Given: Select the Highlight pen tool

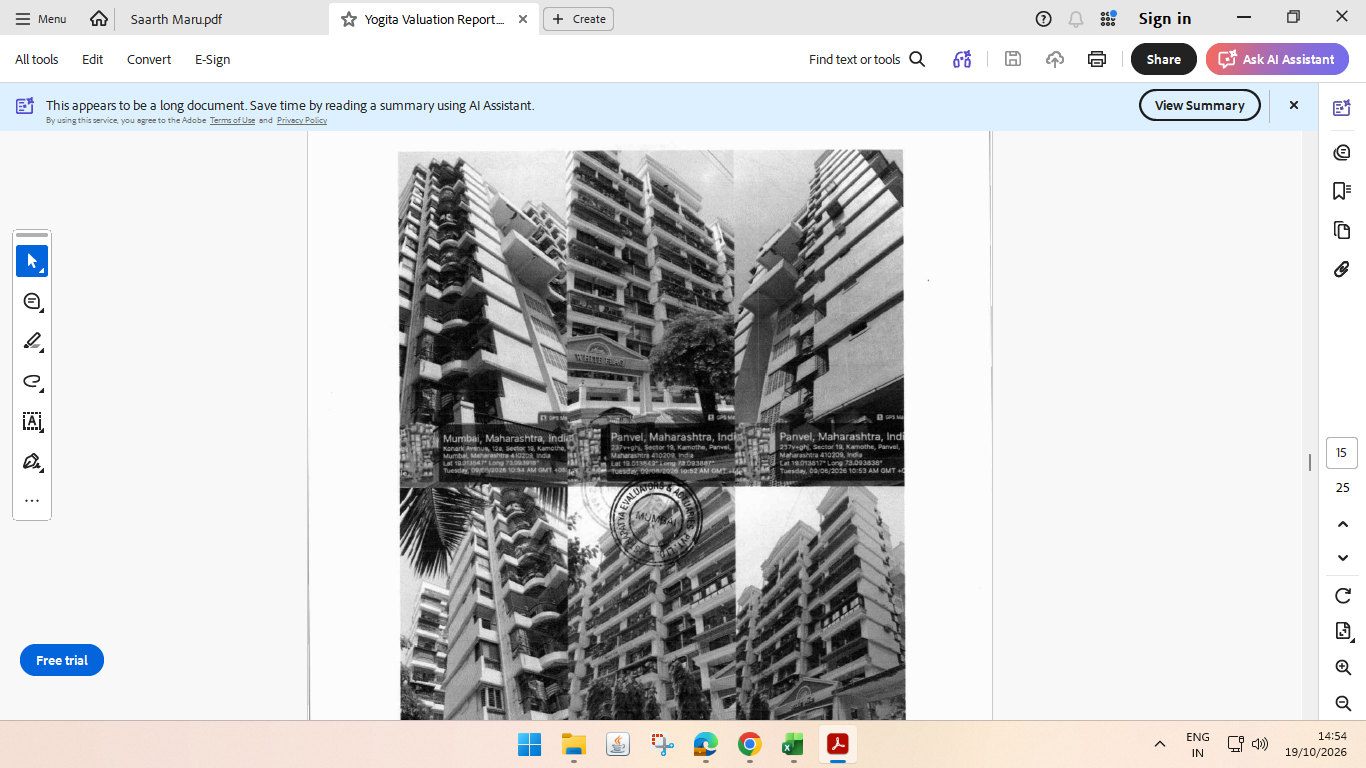Looking at the screenshot, I should click(32, 341).
